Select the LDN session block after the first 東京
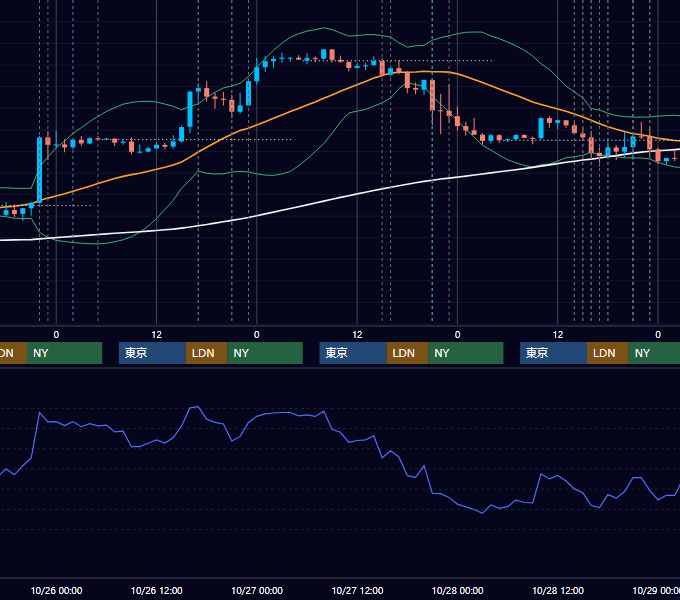The height and width of the screenshot is (600, 680). 206,353
